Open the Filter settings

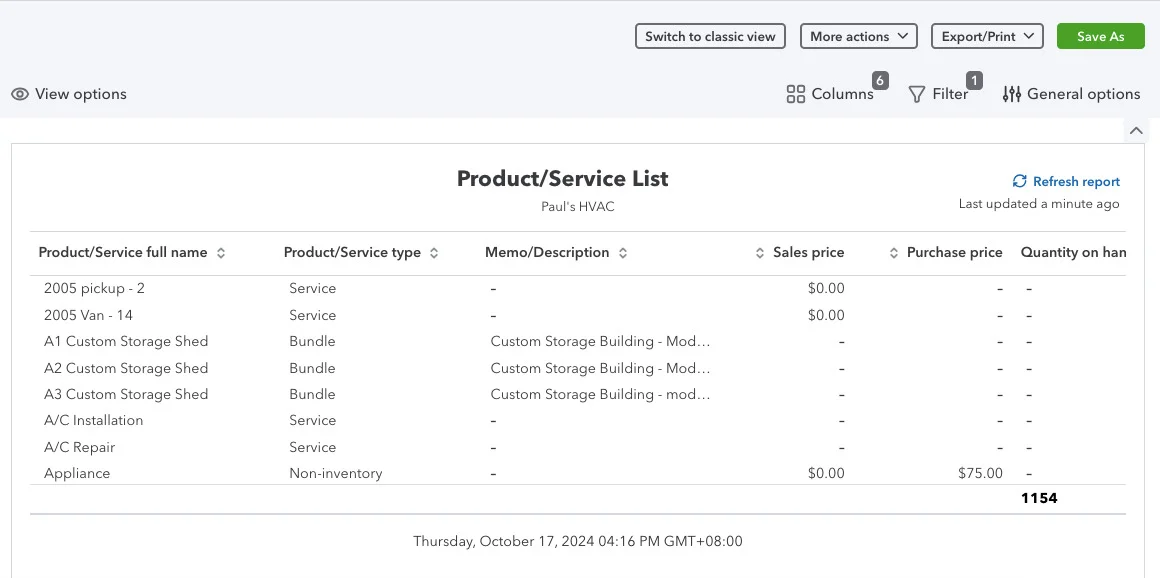938,94
